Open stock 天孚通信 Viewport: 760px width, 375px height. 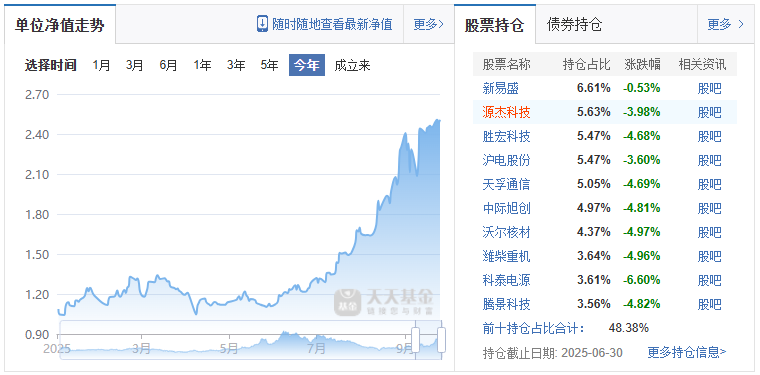click(507, 184)
